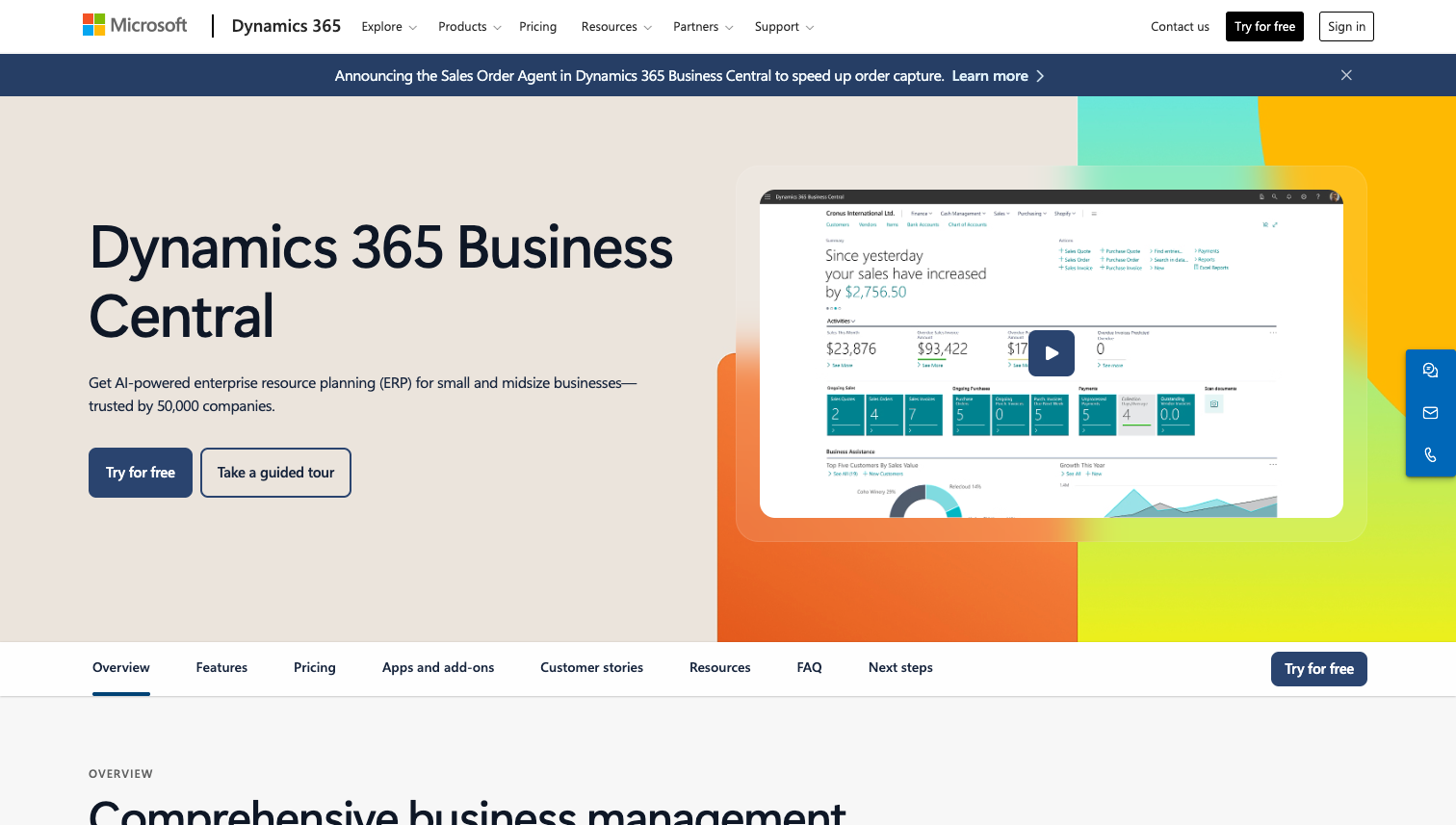Switch to the Features tab
1456x825 pixels.
221,667
